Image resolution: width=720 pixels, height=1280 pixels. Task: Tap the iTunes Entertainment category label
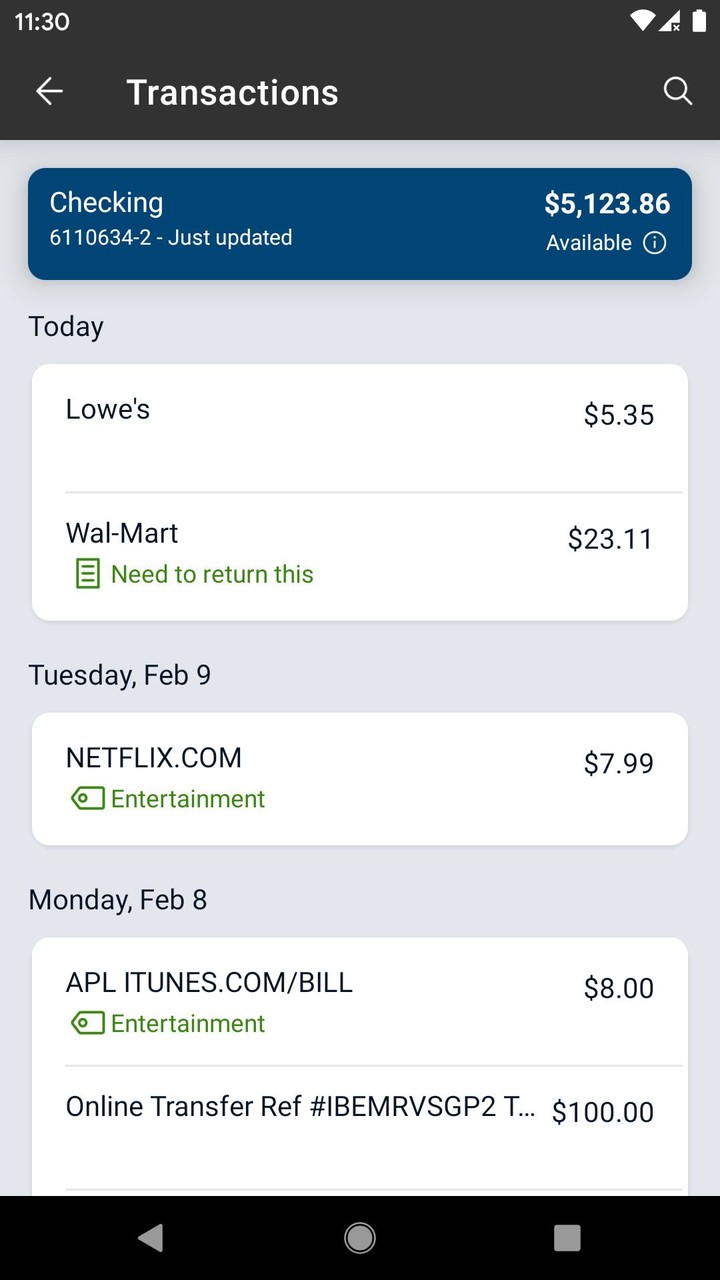(x=188, y=1023)
